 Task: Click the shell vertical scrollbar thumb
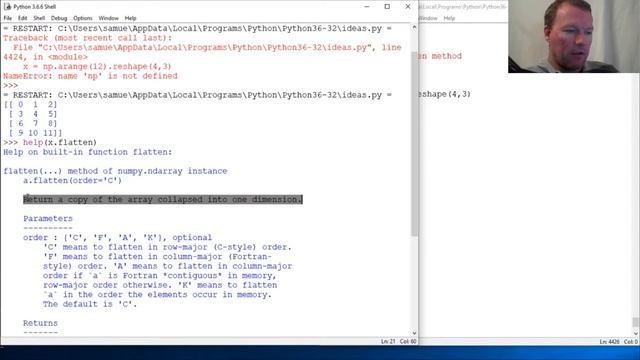[x=414, y=144]
